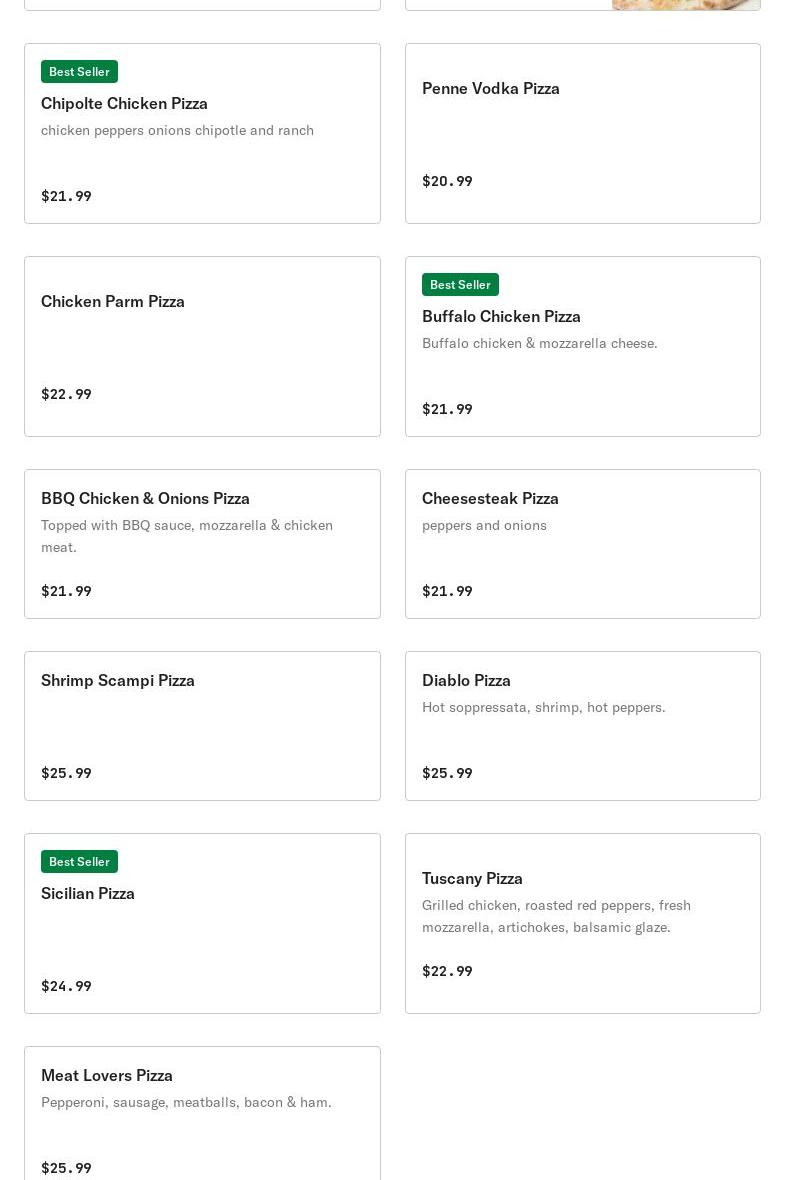Click Tuscany Pizza ingredients description
This screenshot has width=785, height=1180.
556,916
